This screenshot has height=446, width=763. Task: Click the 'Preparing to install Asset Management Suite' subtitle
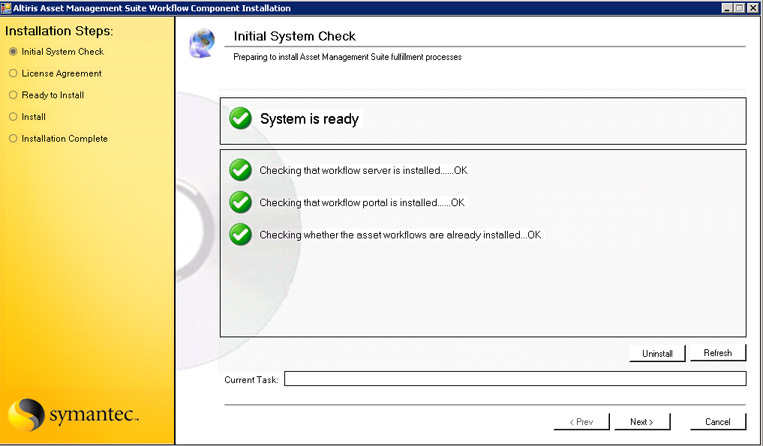(347, 57)
